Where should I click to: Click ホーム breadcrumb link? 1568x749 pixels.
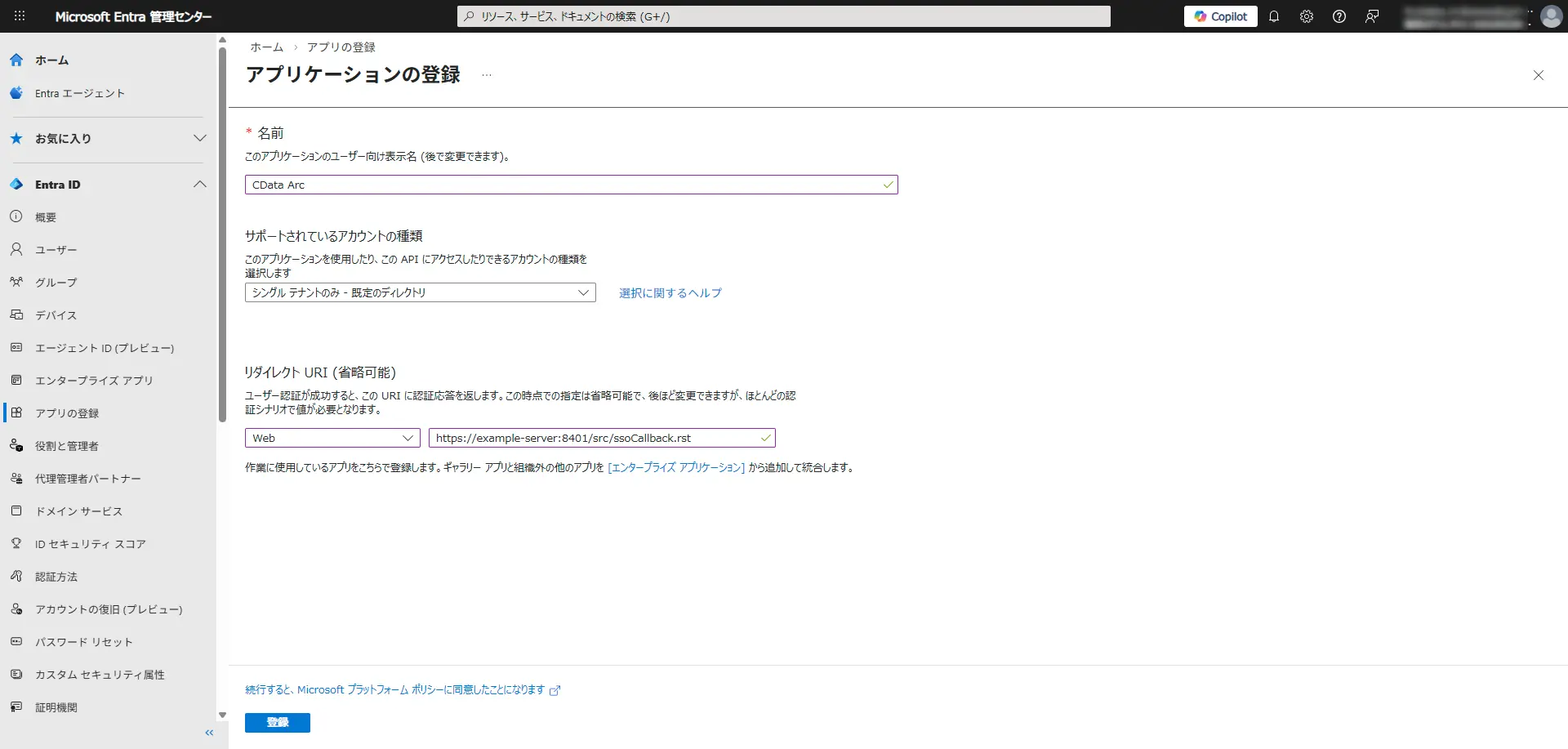[x=267, y=47]
